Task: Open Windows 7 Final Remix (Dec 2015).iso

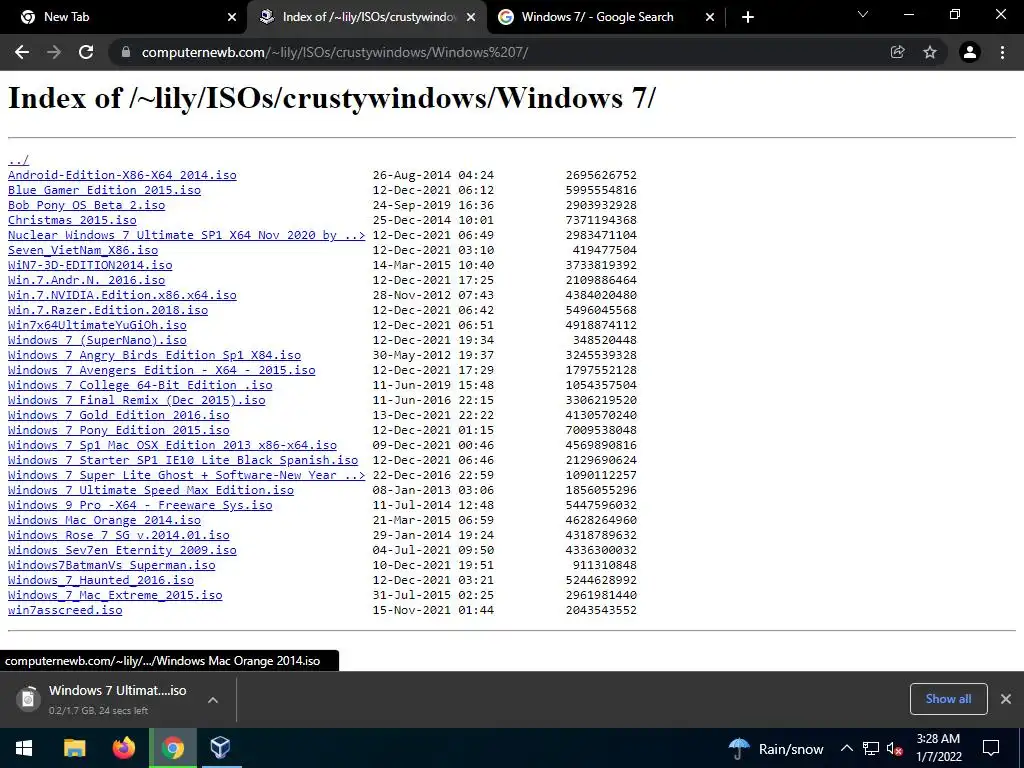Action: coord(136,400)
